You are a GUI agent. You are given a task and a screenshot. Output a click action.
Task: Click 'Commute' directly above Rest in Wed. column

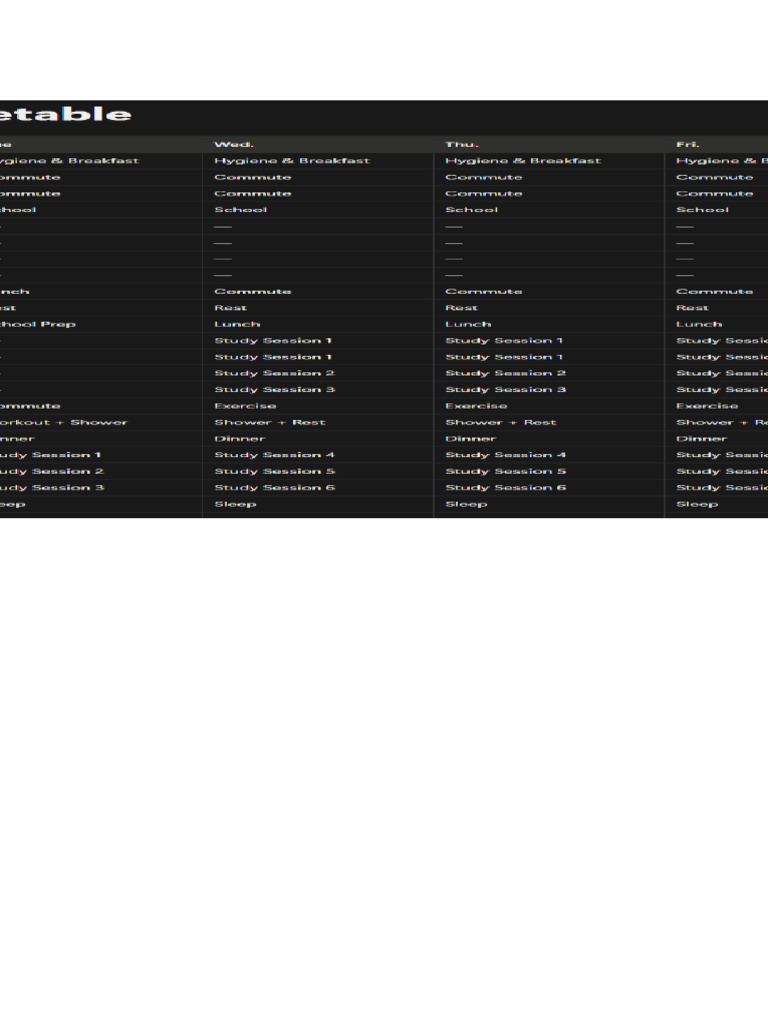(x=253, y=291)
